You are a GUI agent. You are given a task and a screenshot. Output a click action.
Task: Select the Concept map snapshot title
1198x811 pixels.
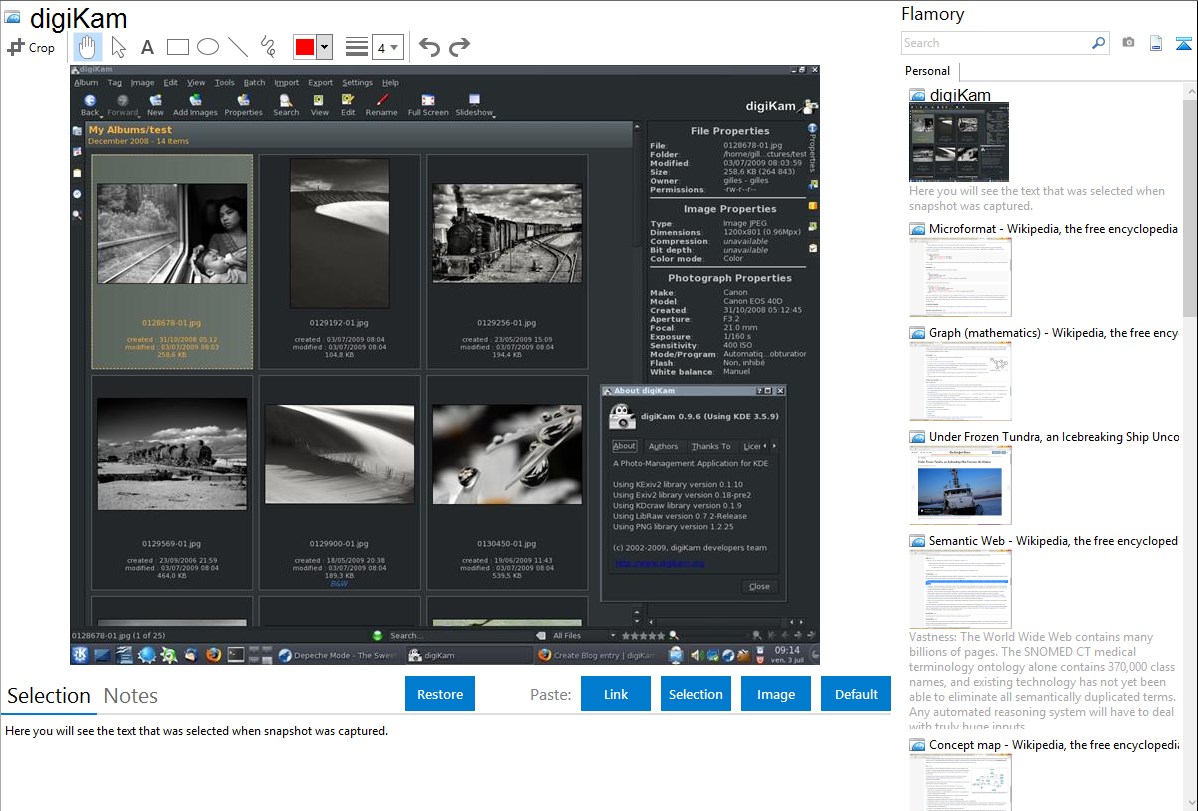(x=1054, y=745)
